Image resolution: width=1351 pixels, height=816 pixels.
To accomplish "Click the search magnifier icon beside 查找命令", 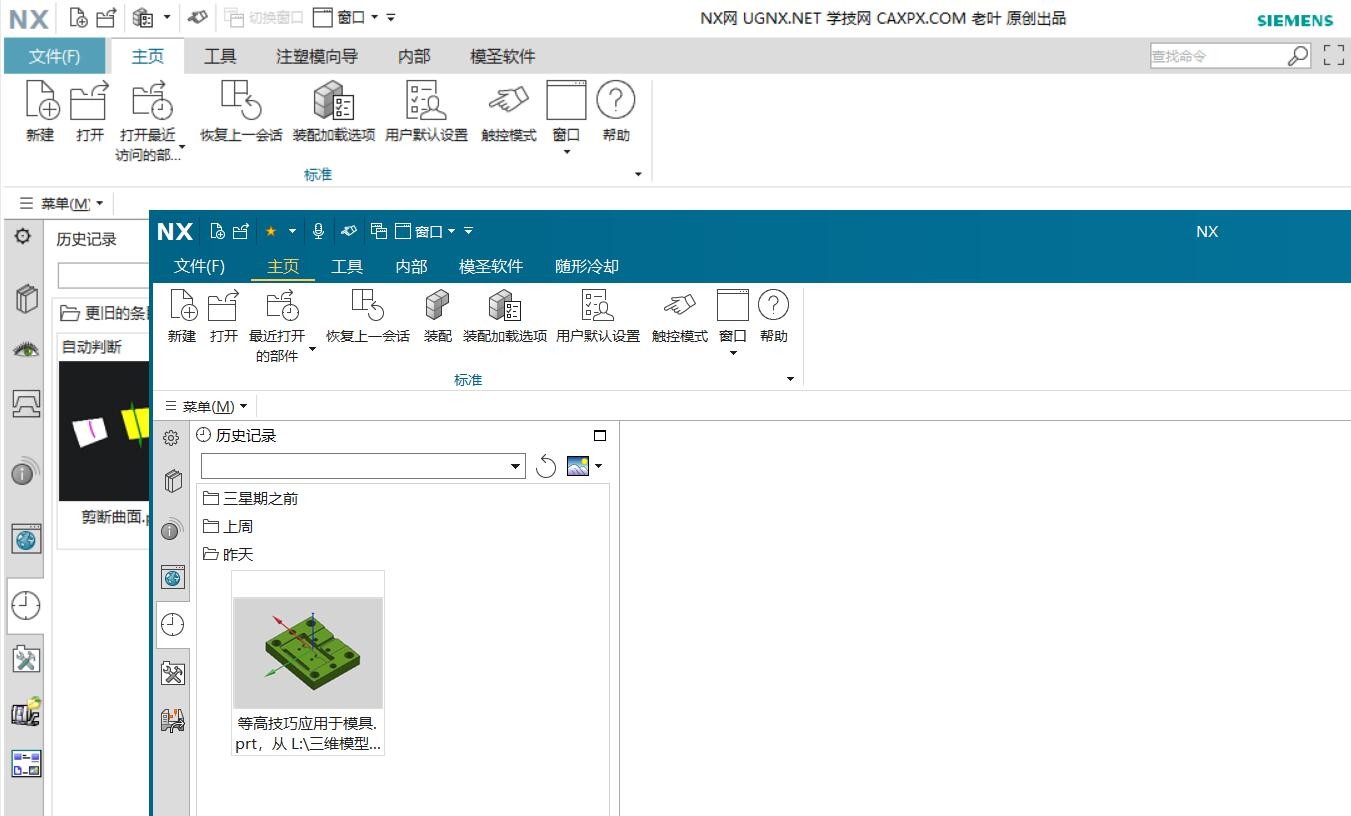I will click(1298, 56).
